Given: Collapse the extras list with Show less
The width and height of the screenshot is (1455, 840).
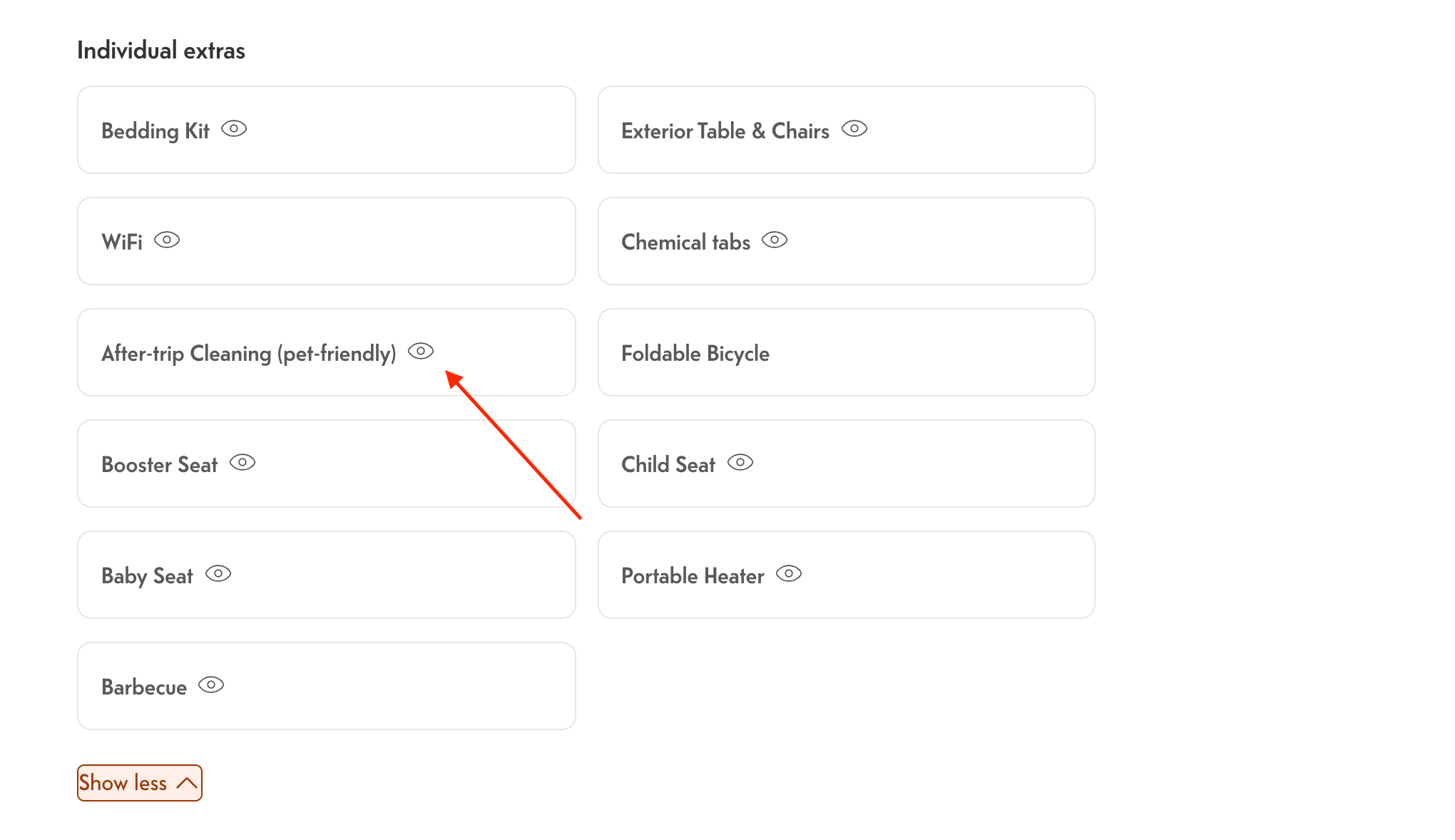Looking at the screenshot, I should tap(123, 783).
